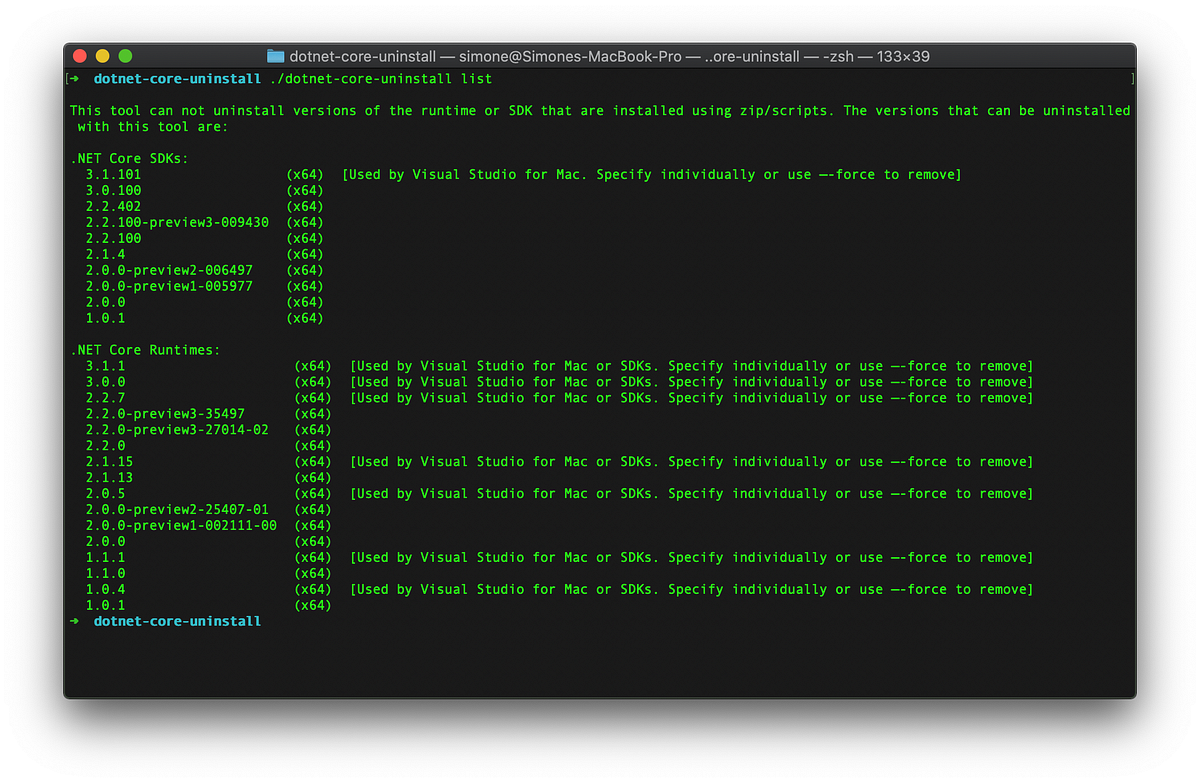Select runtime version 1.1.1
Screen dimensions: 1200x783
click(106, 557)
